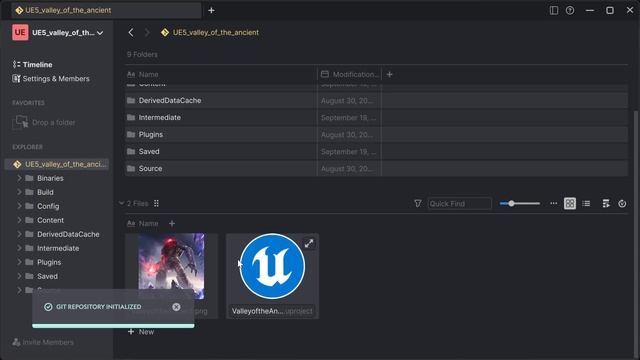Add a column to folders table
This screenshot has height=360, width=640.
[x=389, y=74]
